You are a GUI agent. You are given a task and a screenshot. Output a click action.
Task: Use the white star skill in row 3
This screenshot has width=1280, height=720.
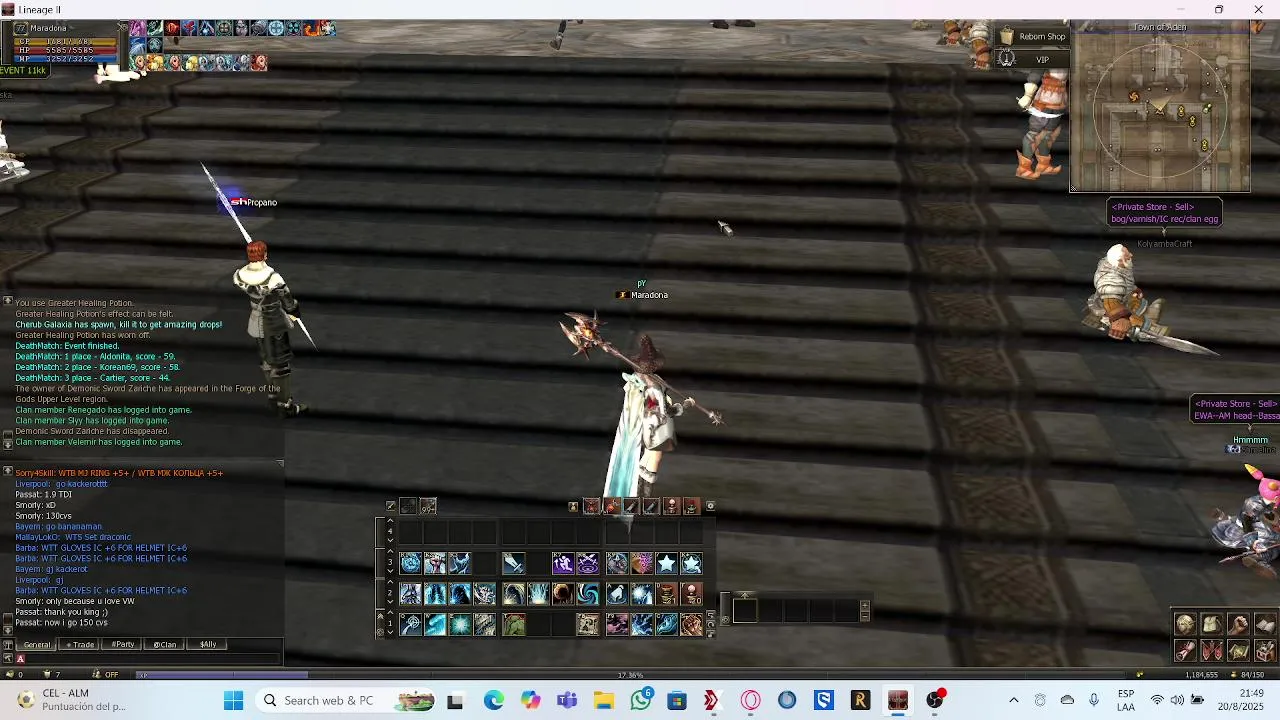coord(667,563)
